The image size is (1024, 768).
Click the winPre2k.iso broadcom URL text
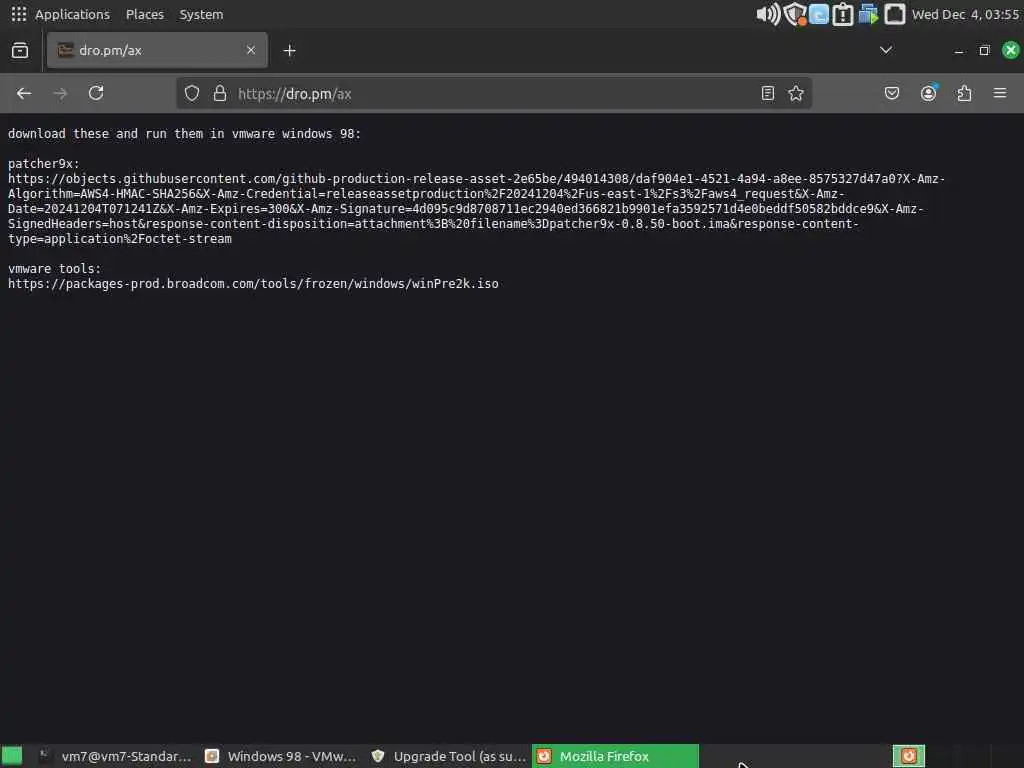[253, 283]
